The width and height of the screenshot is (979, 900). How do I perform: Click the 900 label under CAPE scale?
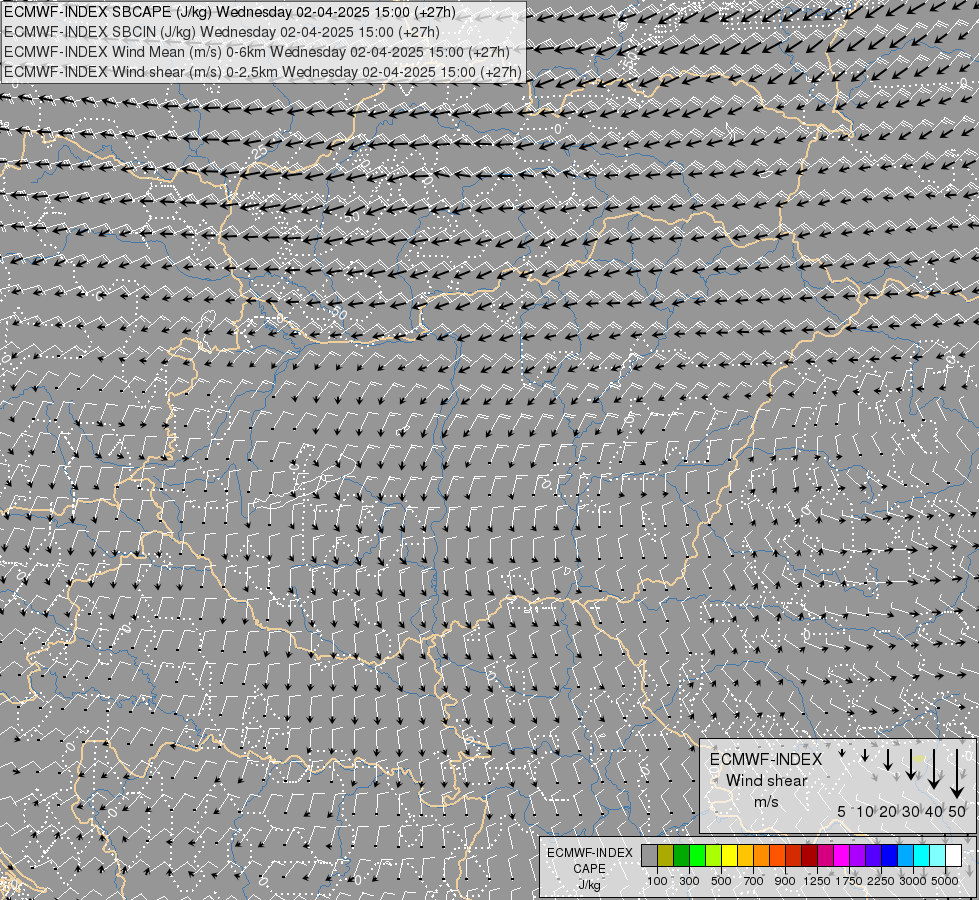click(785, 881)
